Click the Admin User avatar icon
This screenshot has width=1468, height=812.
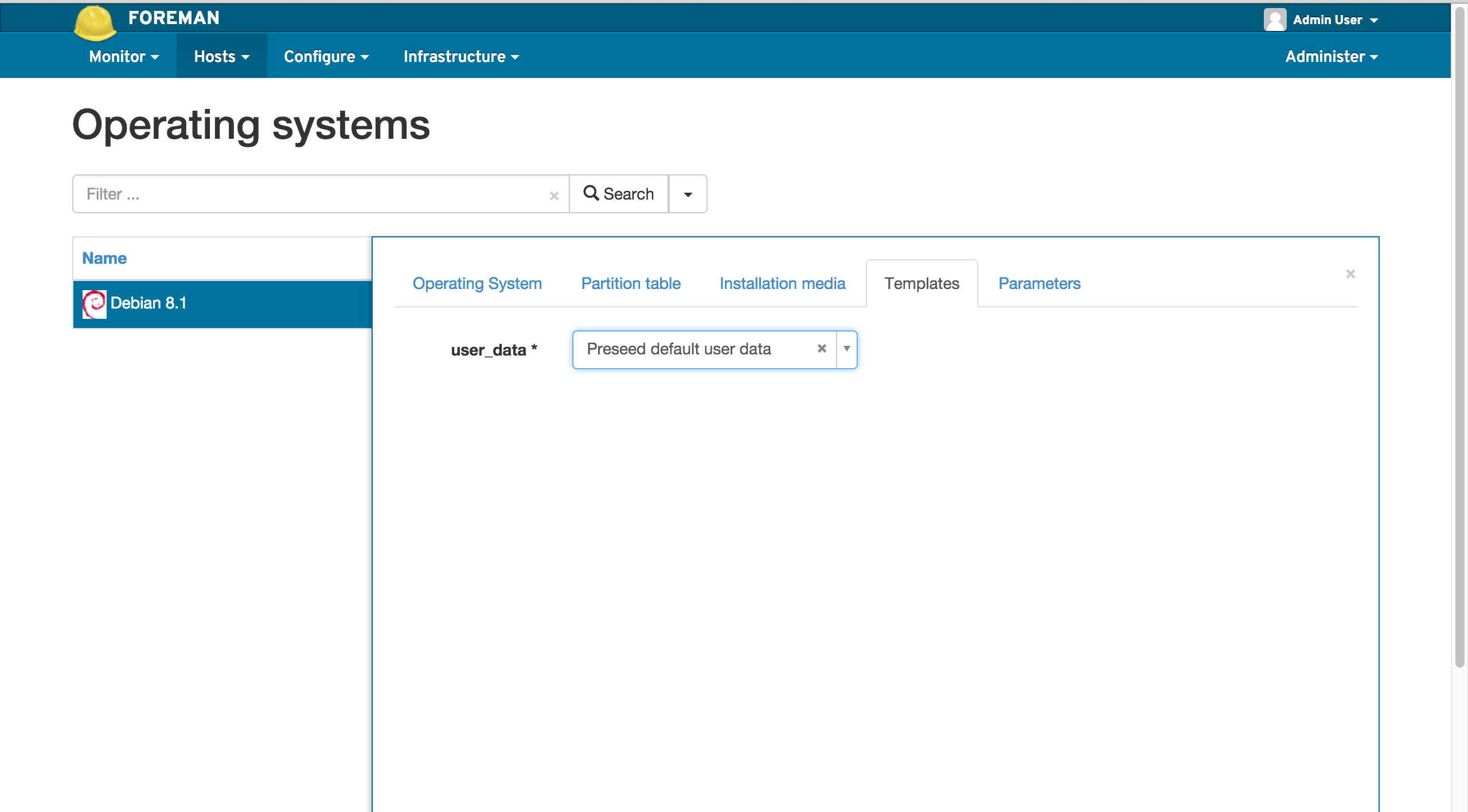click(1274, 19)
